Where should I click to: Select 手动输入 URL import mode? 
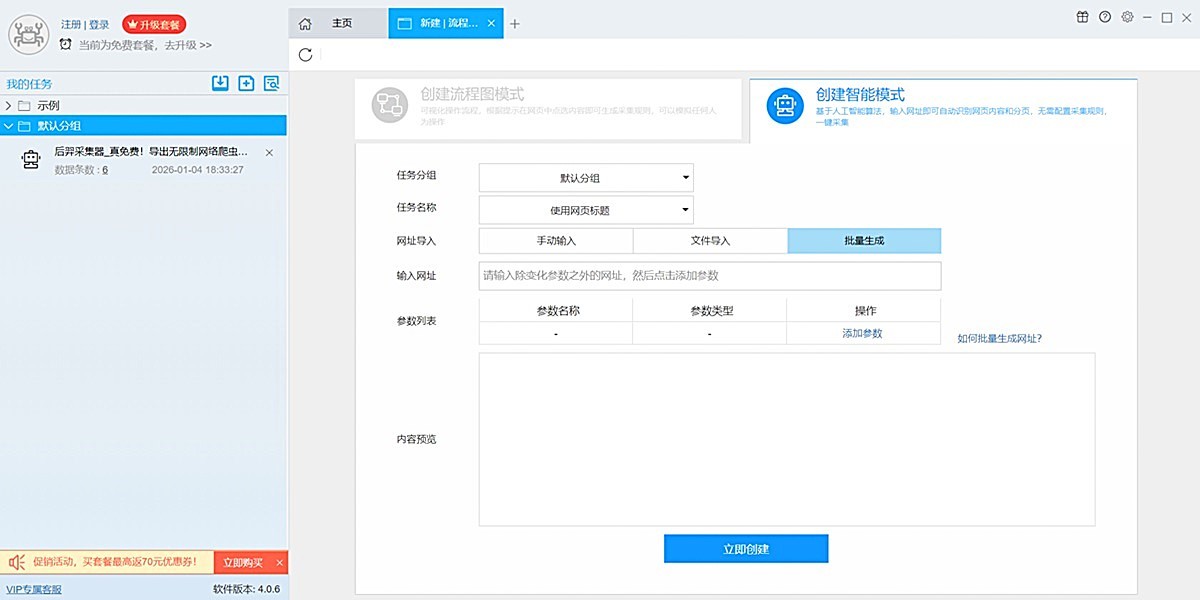556,241
